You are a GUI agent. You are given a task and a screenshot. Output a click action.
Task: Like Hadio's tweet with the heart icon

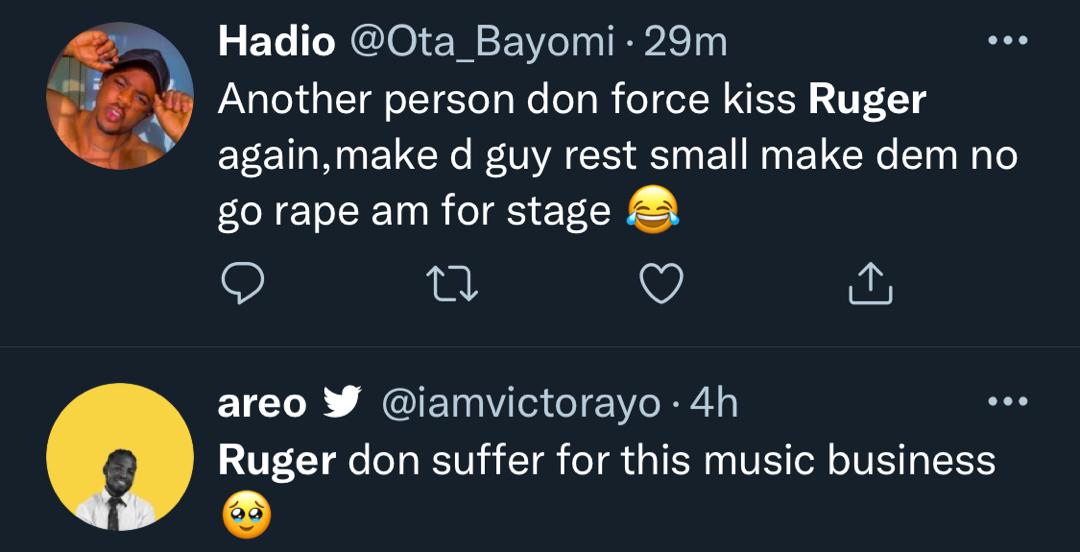coord(661,284)
